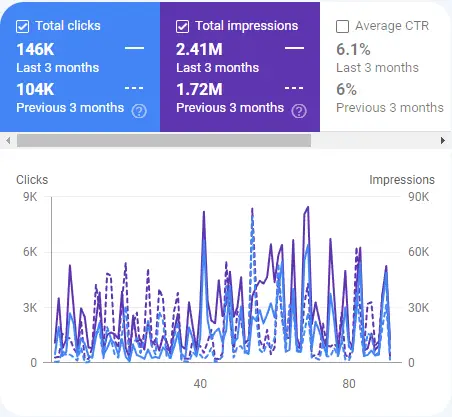
Task: Uncheck the Total impressions checkbox
Action: [182, 26]
